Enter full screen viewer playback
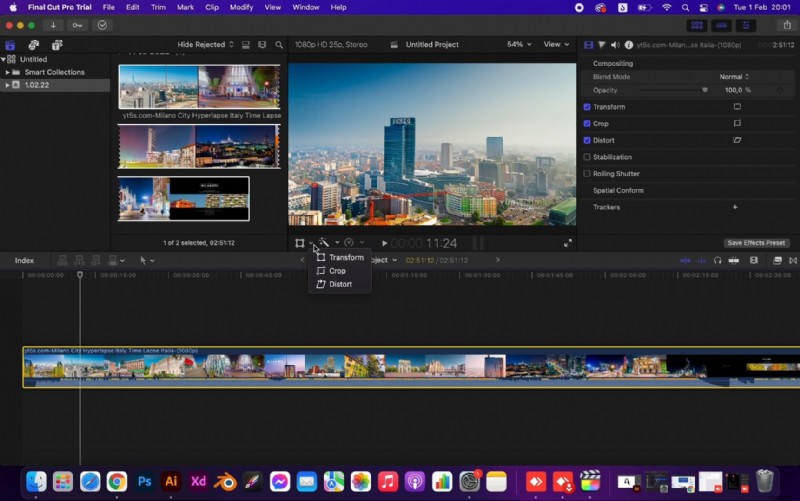Screen dimensions: 800x501 568,243
